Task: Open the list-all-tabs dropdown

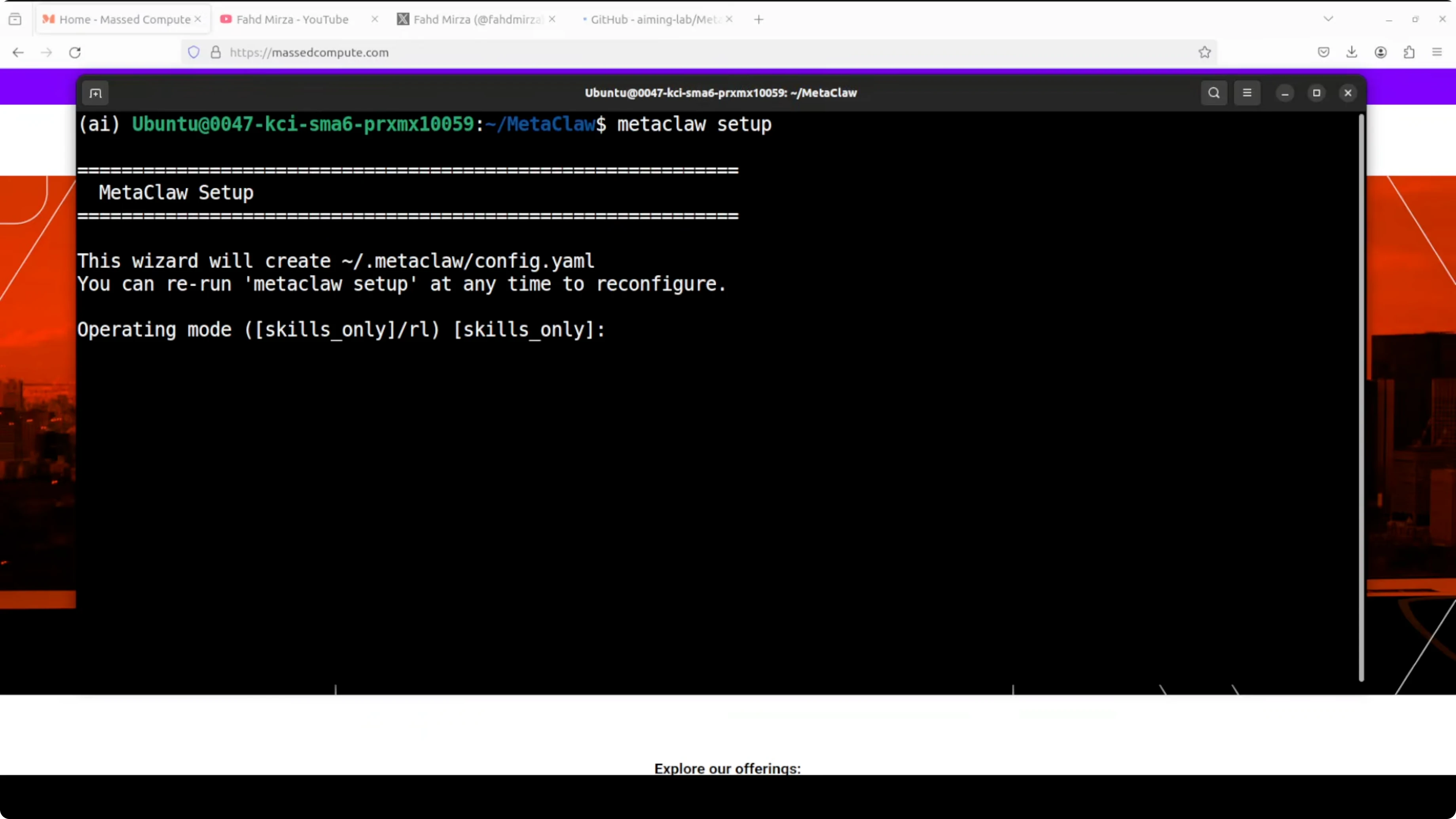Action: point(1328,19)
